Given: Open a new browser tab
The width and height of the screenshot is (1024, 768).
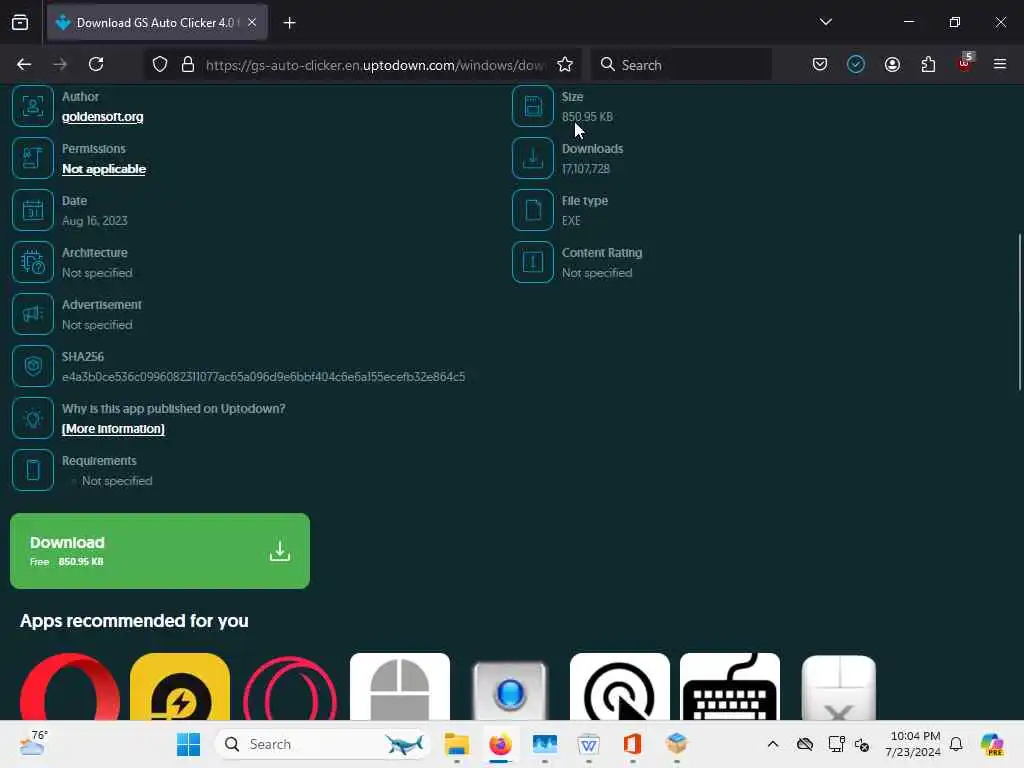Looking at the screenshot, I should 289,23.
